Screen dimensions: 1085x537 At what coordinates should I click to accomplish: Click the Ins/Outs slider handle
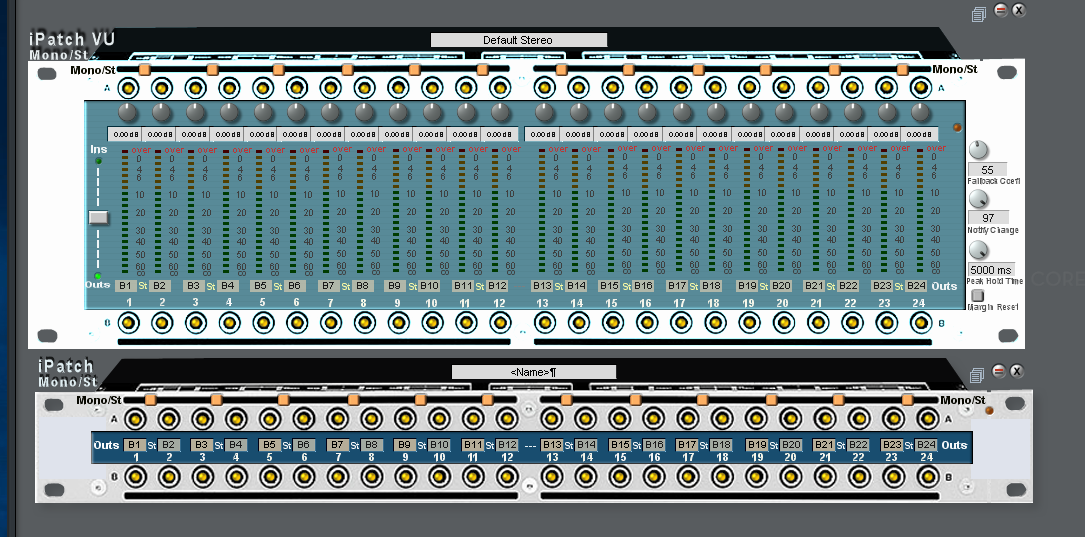point(99,217)
